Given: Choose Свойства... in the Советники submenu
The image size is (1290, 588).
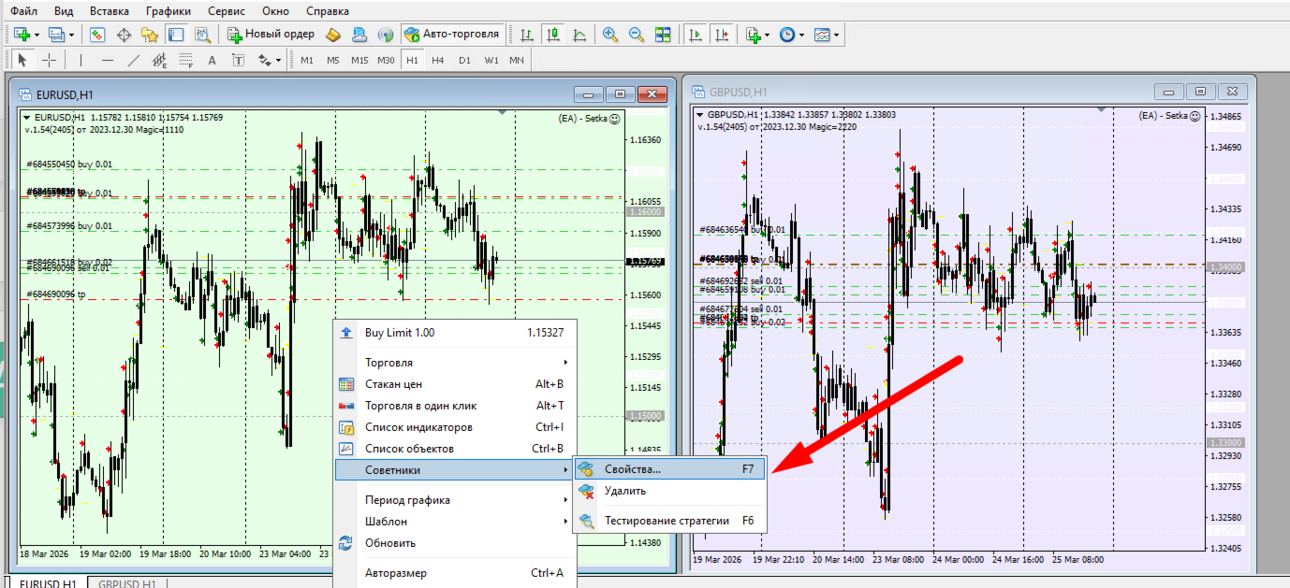Looking at the screenshot, I should (669, 469).
